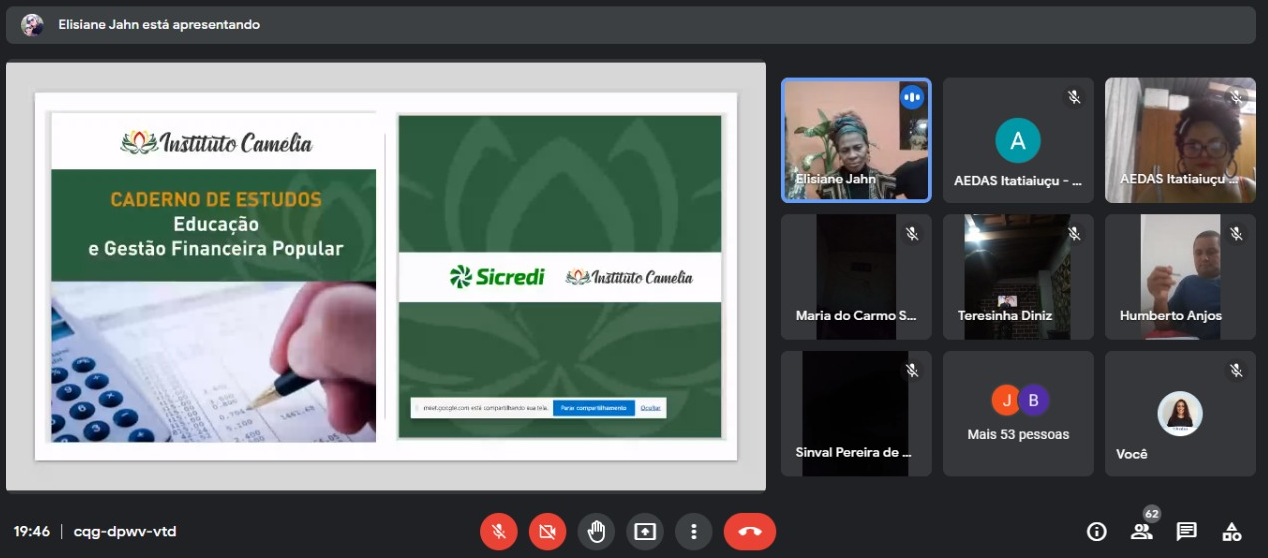Click the 'Você' self-view tile

point(1180,413)
